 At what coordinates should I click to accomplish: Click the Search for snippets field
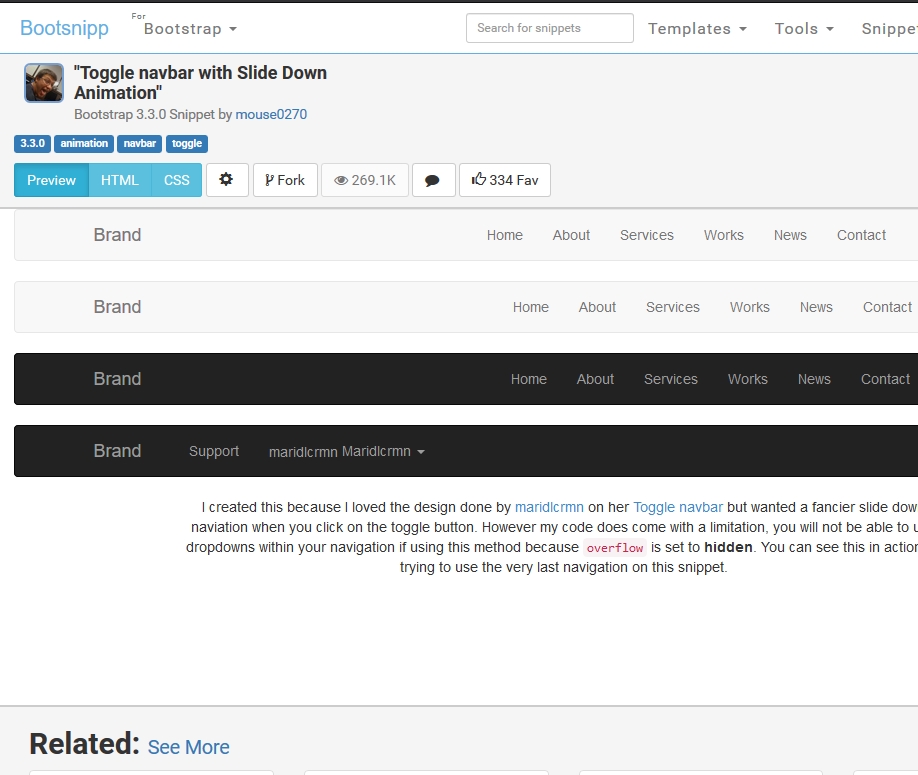[x=549, y=28]
